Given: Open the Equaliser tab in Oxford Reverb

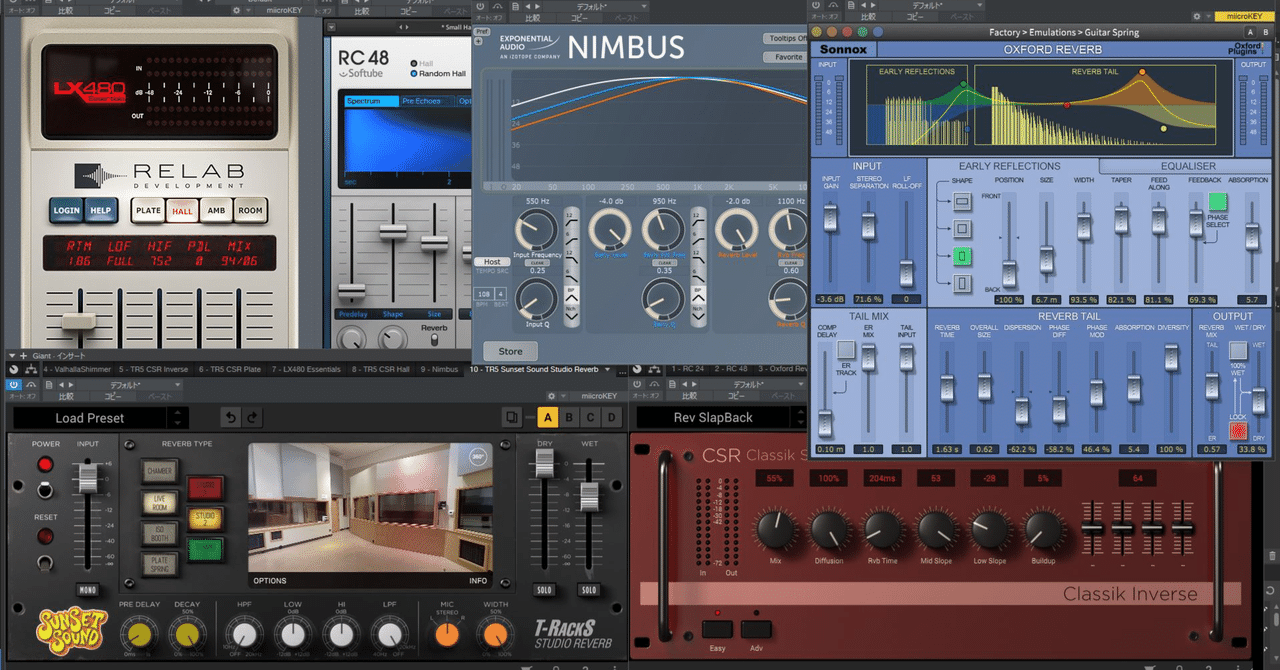Looking at the screenshot, I should click(x=1187, y=166).
